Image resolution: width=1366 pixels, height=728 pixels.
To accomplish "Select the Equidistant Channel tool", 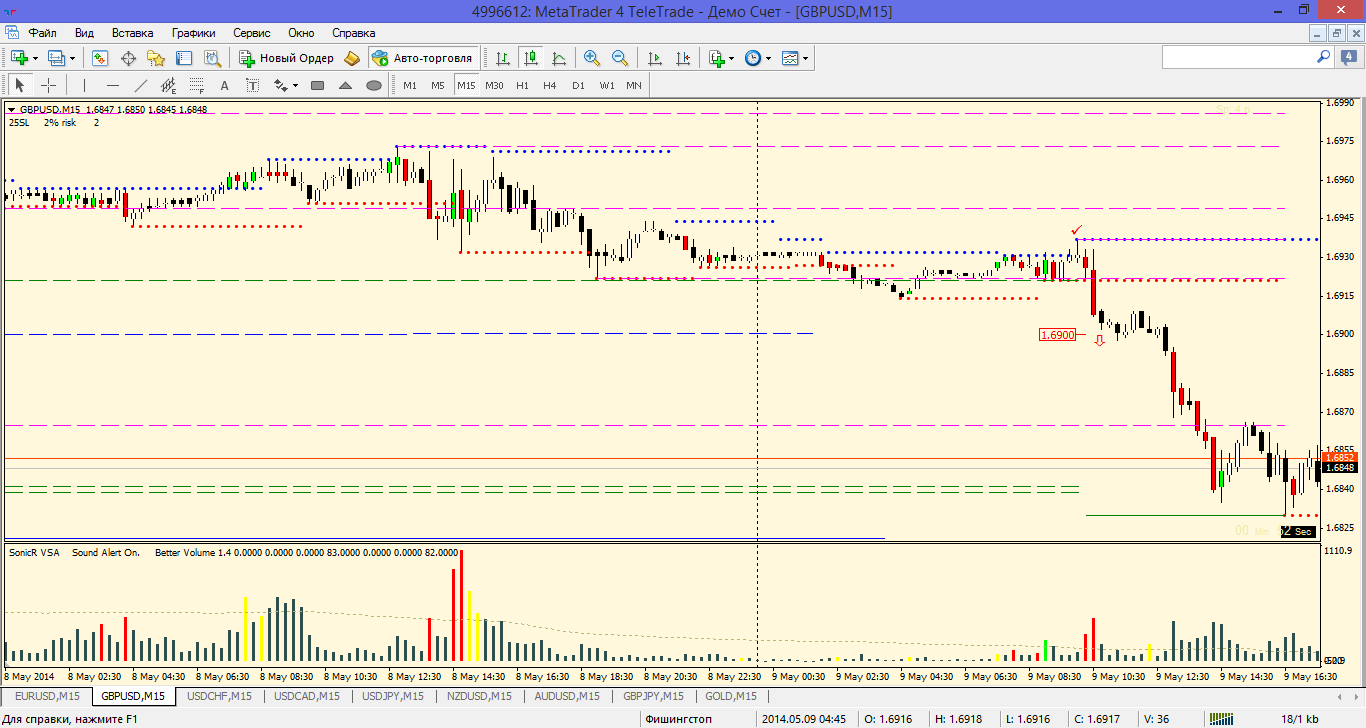I will 169,85.
